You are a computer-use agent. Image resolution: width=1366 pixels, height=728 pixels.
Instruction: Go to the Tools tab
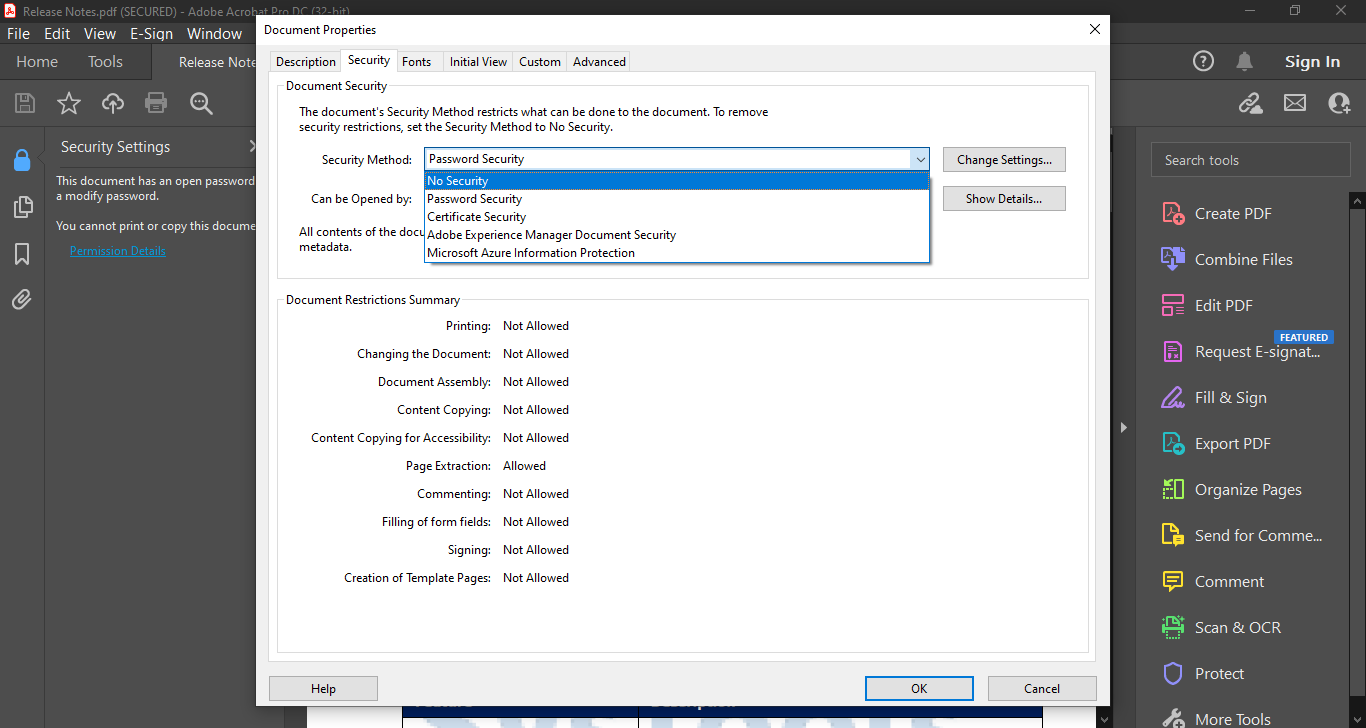pyautogui.click(x=105, y=62)
